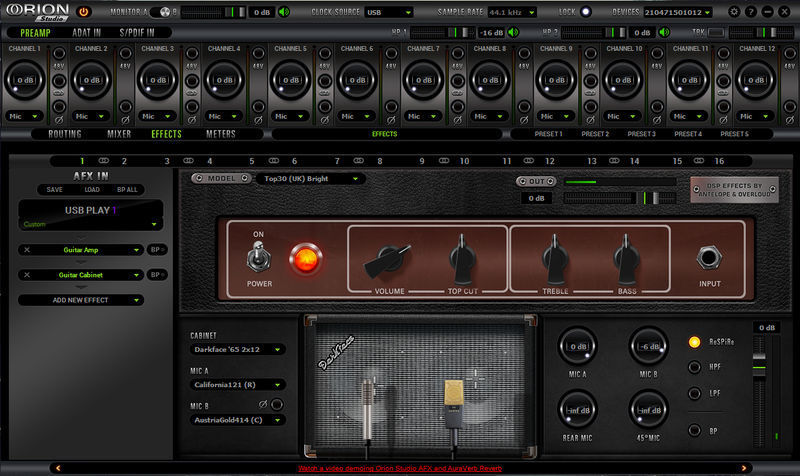800x476 pixels.
Task: Open the Clock Source USB dropdown
Action: pos(389,12)
